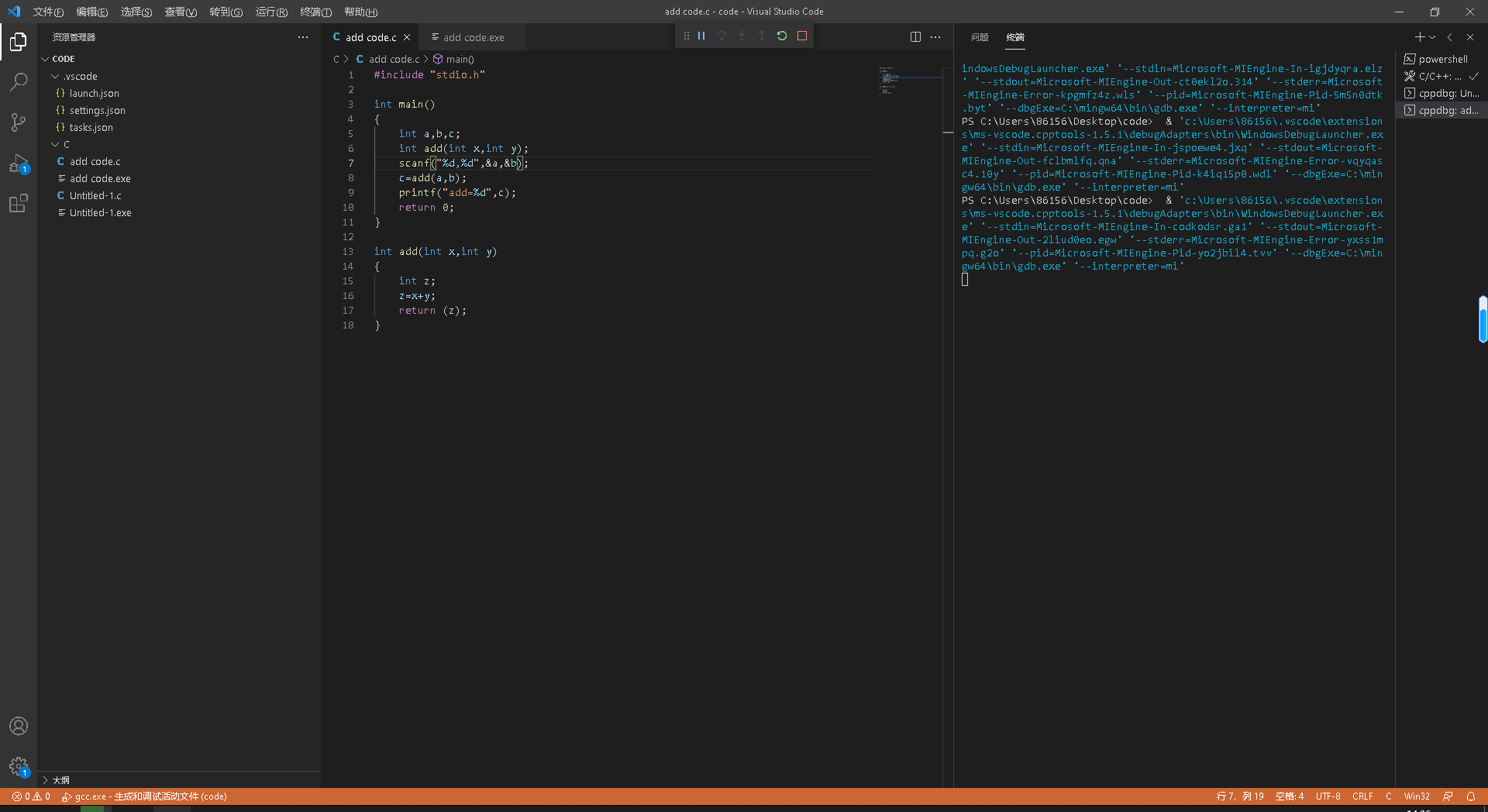1488x812 pixels.
Task: Create a new terminal with plus icon
Action: point(1419,37)
